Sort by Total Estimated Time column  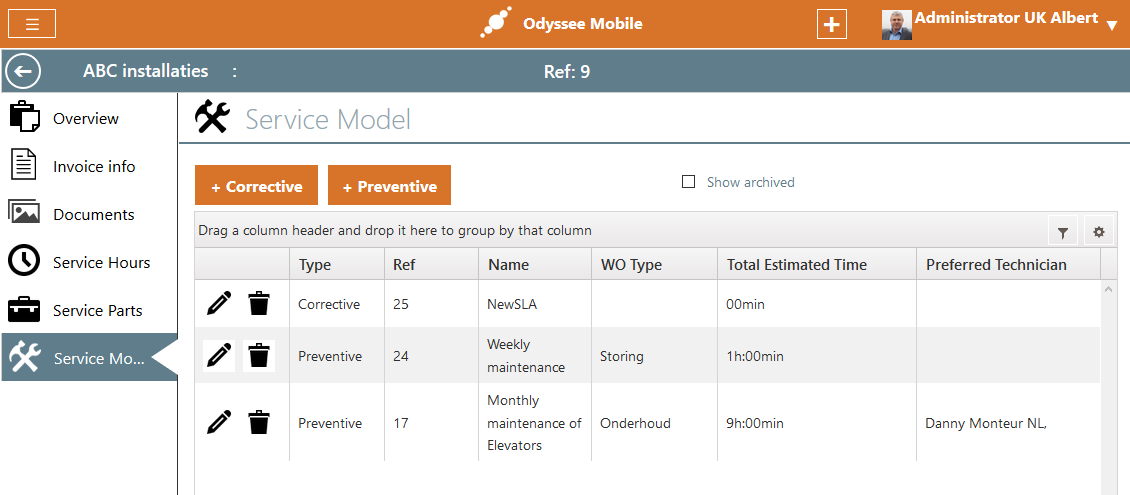796,265
